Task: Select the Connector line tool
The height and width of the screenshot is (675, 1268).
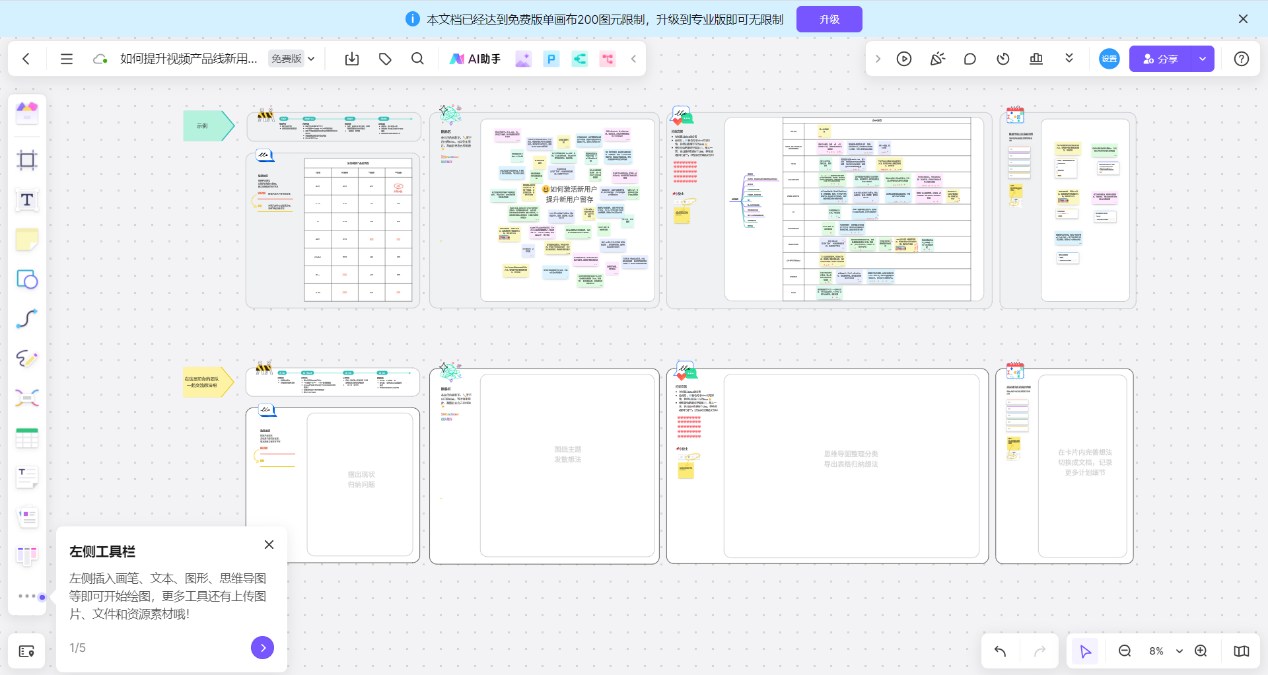Action: pos(27,319)
